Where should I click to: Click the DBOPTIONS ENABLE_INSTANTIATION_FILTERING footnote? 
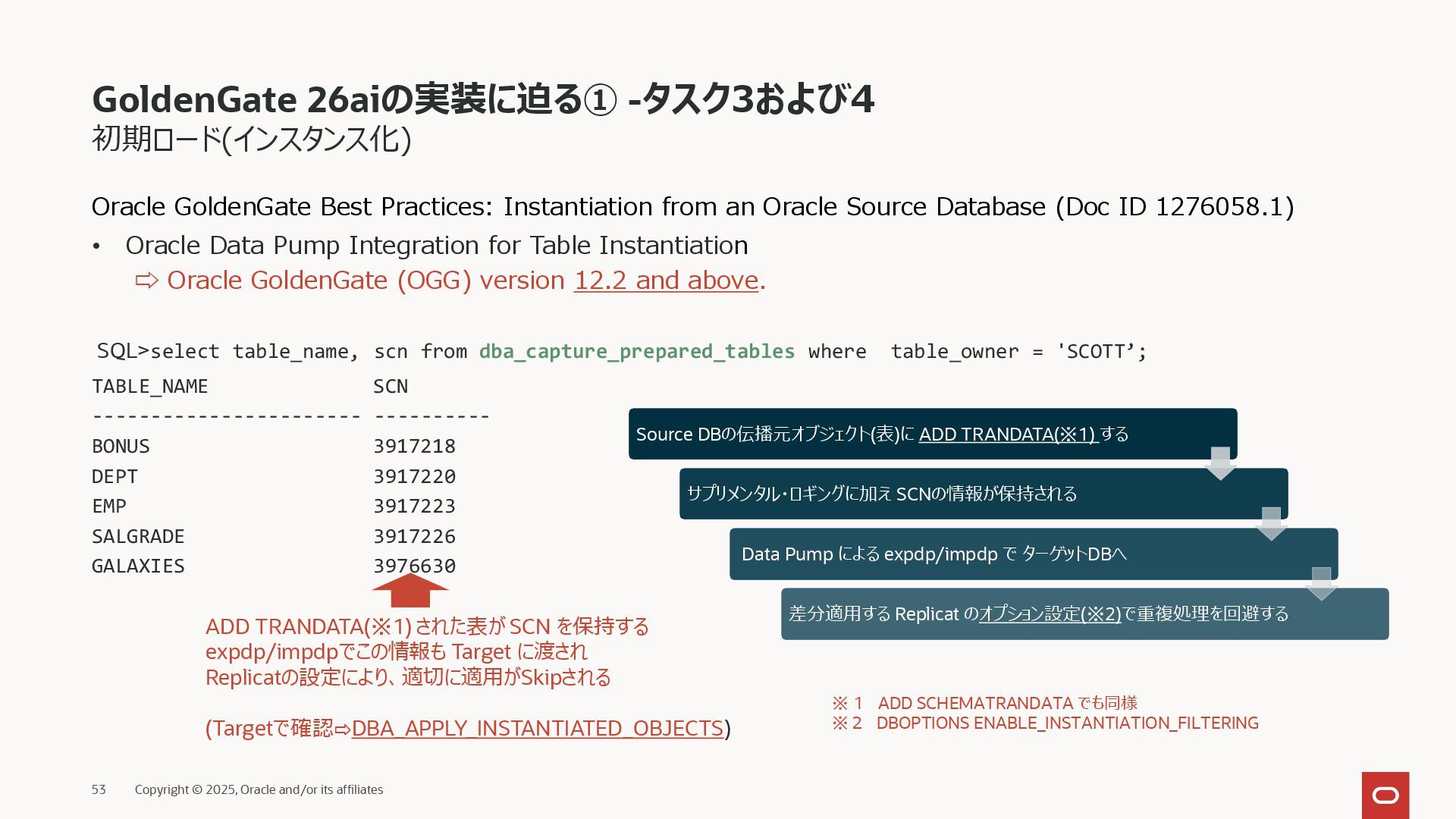coord(1067,723)
